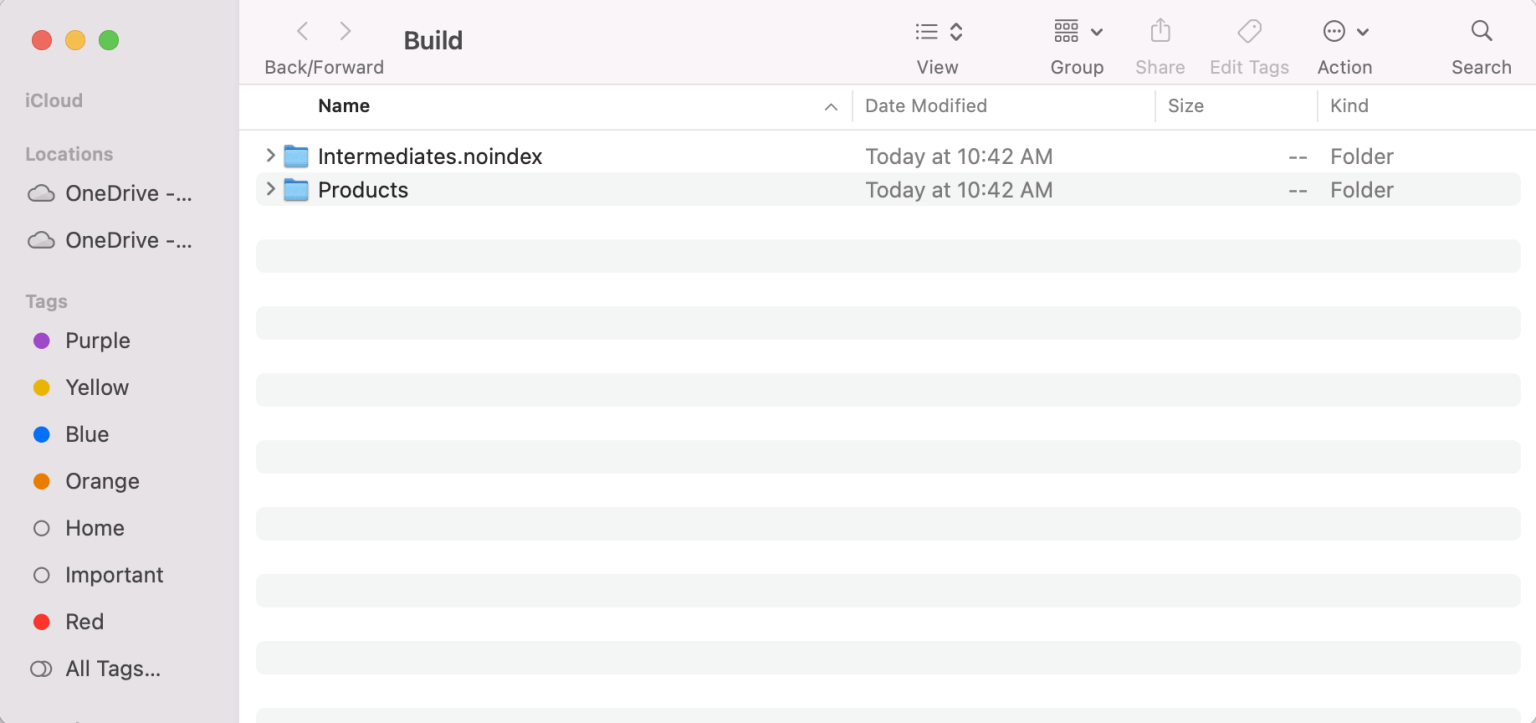Sort by Size column header
The image size is (1536, 723).
pos(1186,106)
